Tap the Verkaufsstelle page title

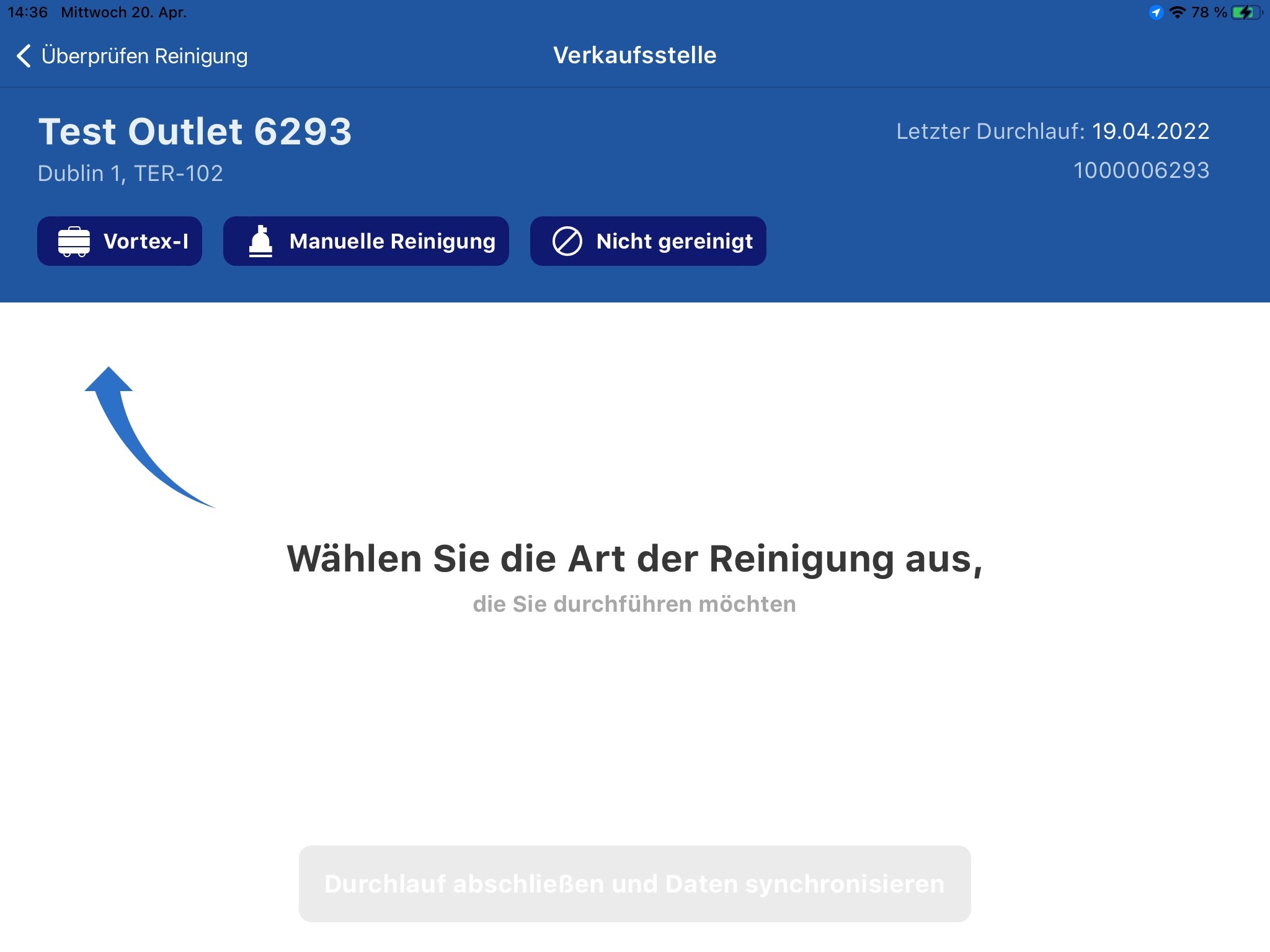click(634, 55)
